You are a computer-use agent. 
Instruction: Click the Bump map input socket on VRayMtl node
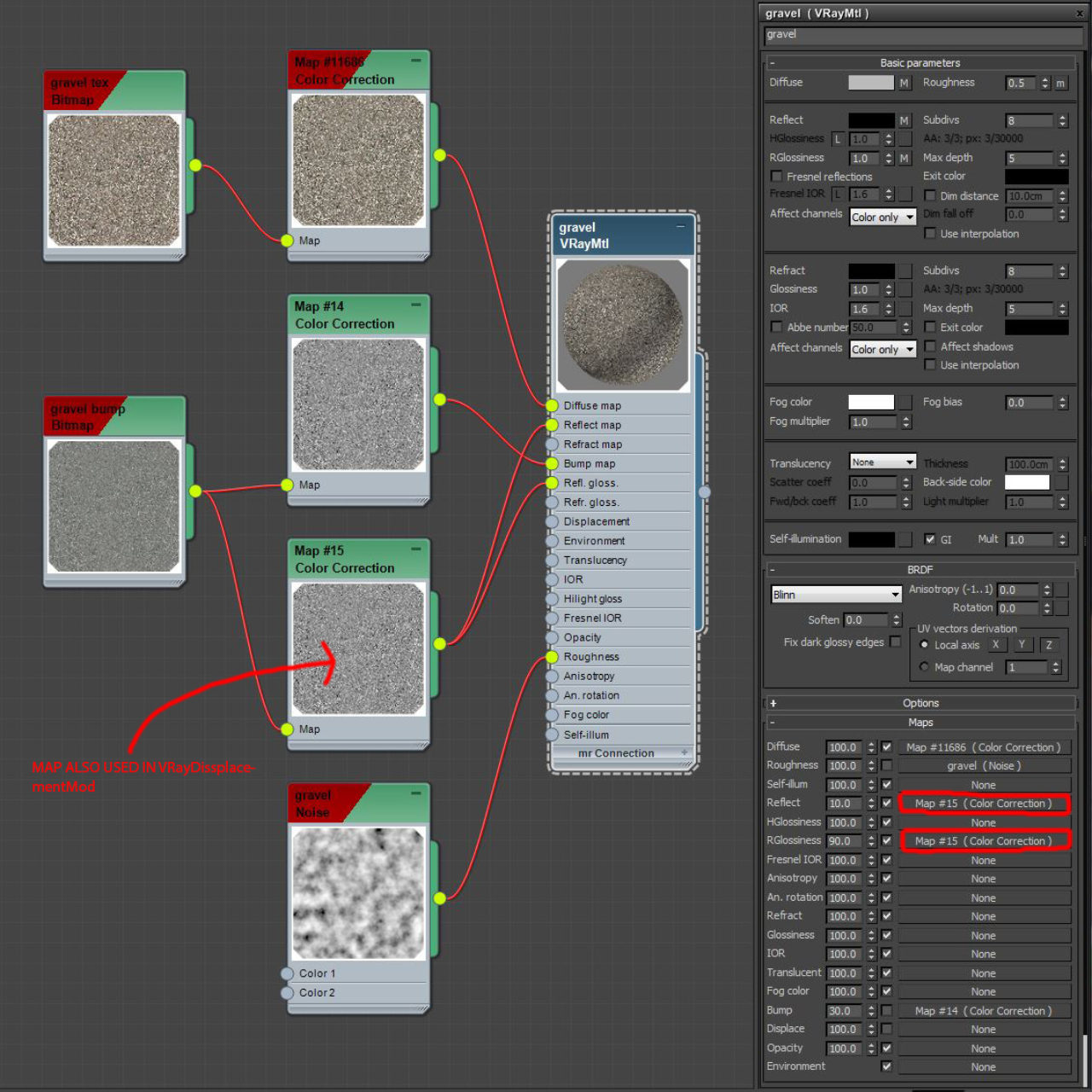pyautogui.click(x=552, y=463)
